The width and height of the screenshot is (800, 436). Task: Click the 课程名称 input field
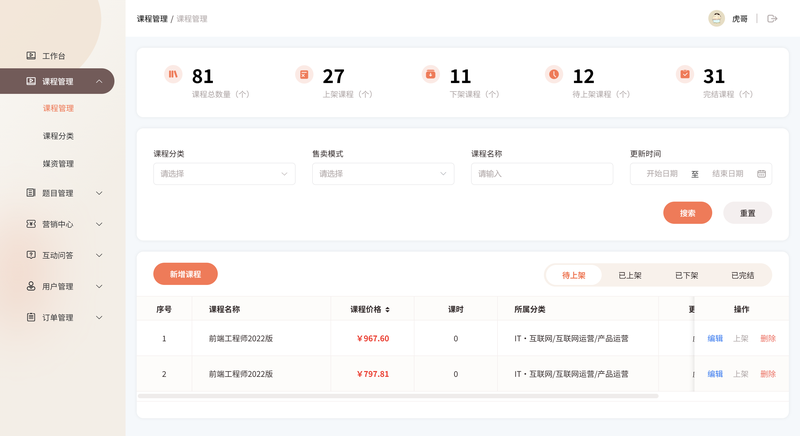(x=542, y=174)
